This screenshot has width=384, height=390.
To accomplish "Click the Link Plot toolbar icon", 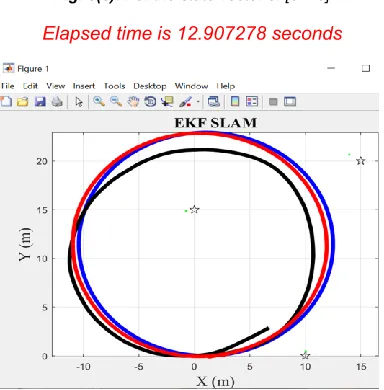I will tap(213, 102).
